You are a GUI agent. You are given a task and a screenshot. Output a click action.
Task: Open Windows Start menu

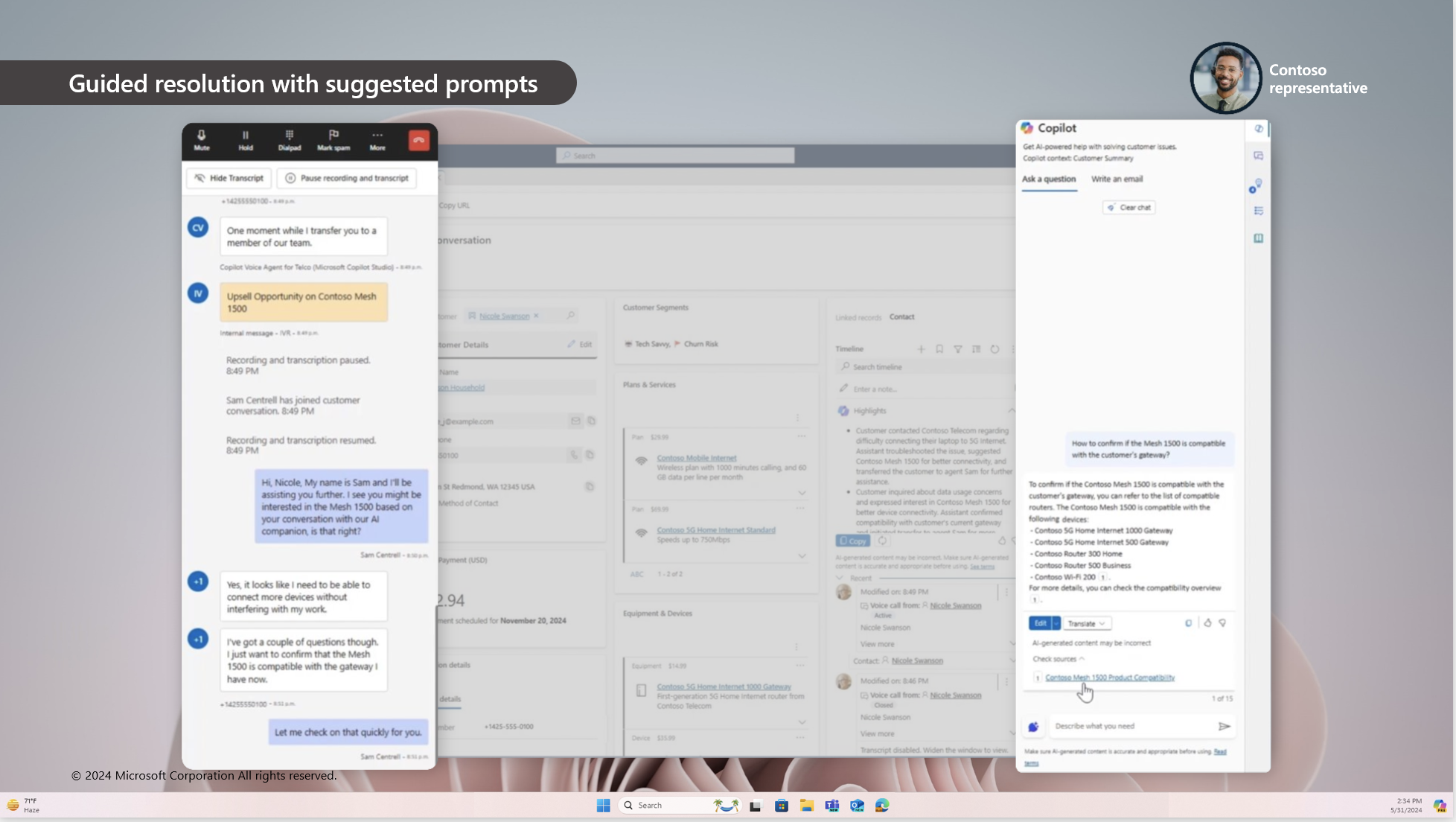pos(603,806)
